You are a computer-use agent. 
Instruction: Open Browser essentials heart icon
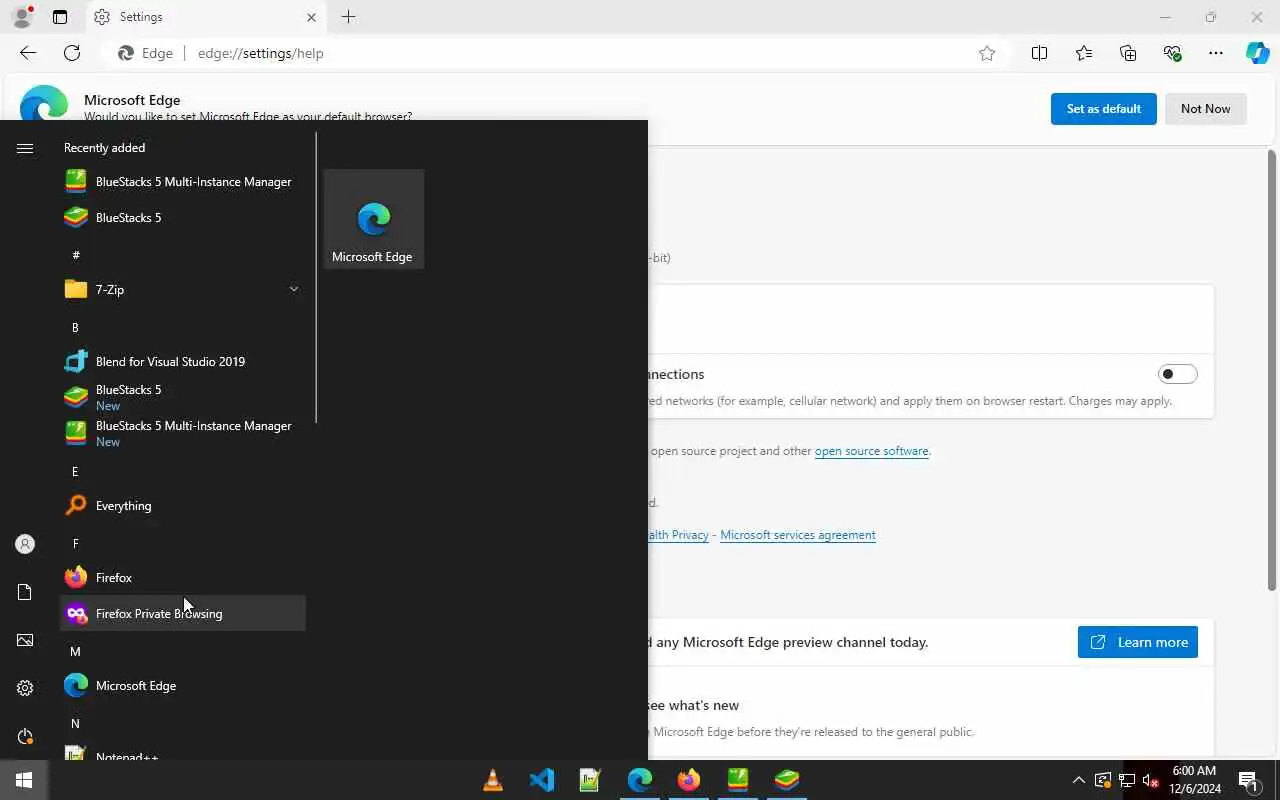1172,53
